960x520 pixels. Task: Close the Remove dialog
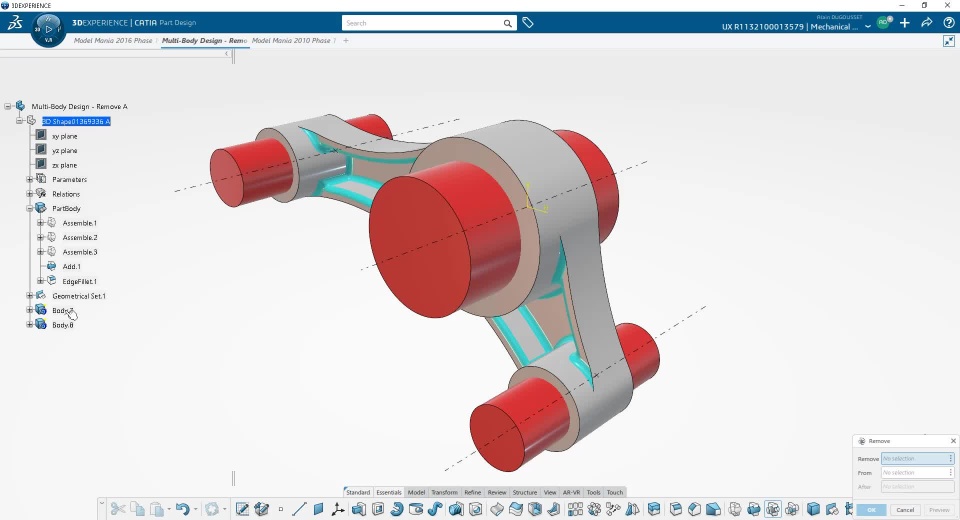pyautogui.click(x=953, y=441)
